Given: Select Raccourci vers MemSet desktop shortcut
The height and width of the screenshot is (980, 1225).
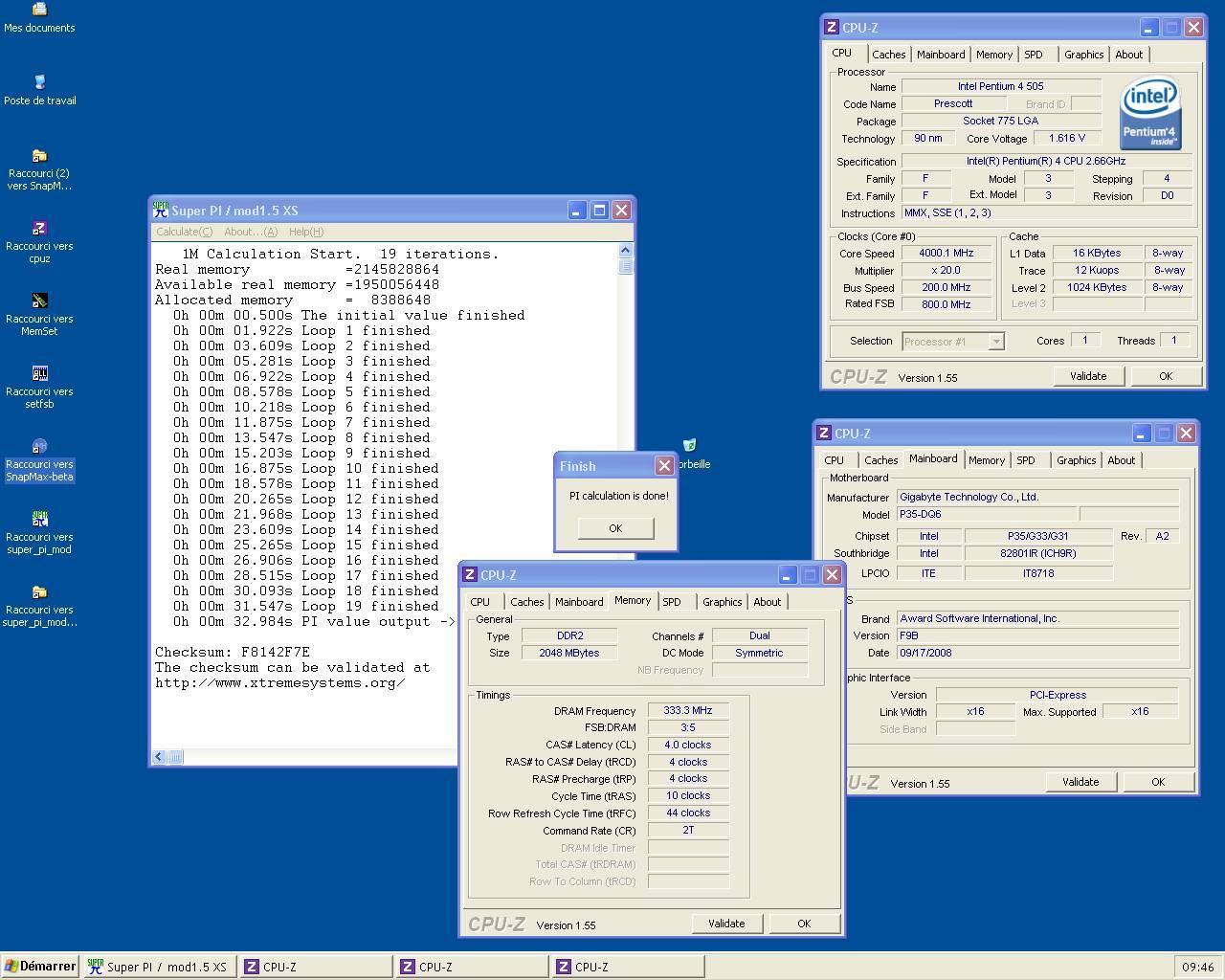Looking at the screenshot, I should [39, 315].
